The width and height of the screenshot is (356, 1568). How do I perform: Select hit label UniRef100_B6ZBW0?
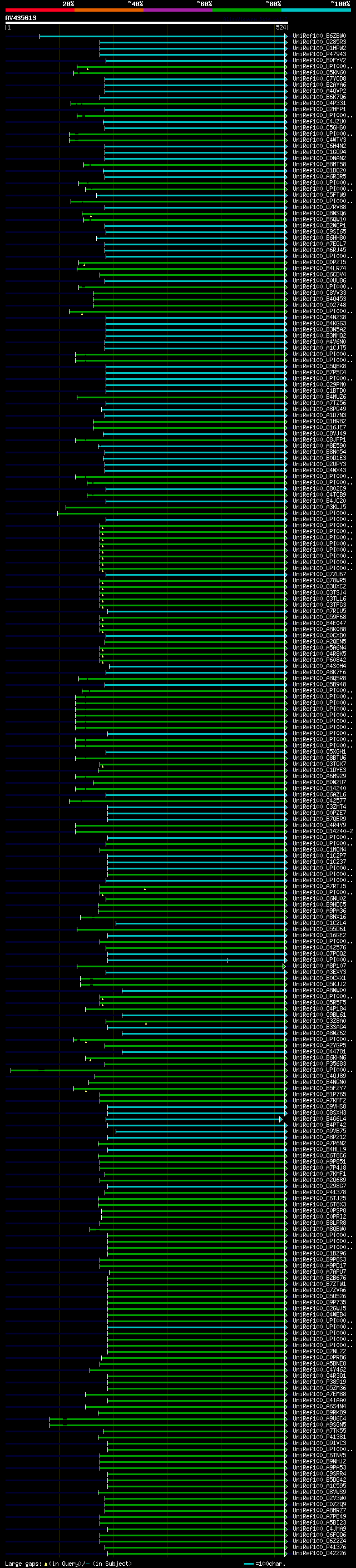319,36
